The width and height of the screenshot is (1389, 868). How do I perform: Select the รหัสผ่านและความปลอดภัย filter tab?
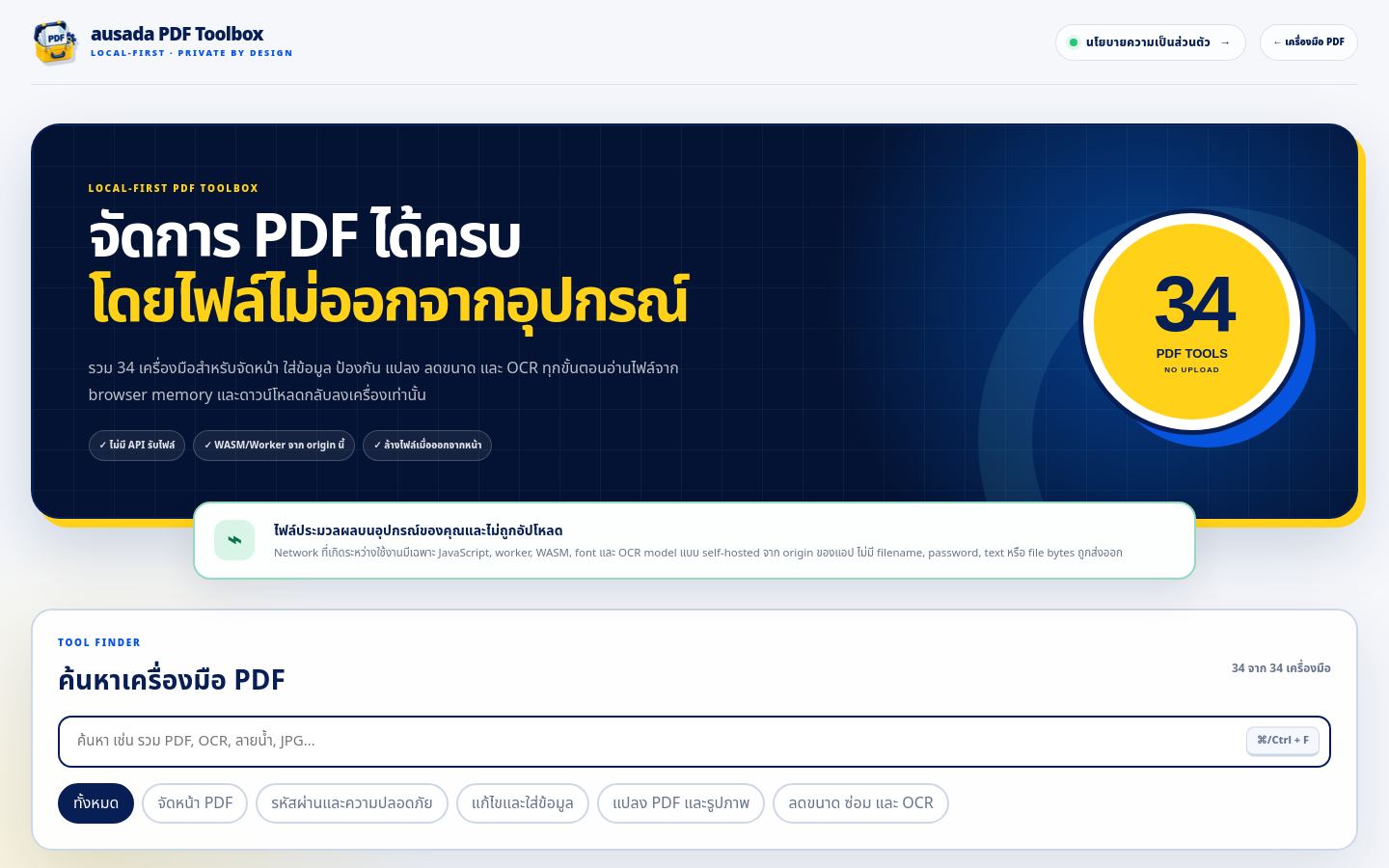coord(352,803)
